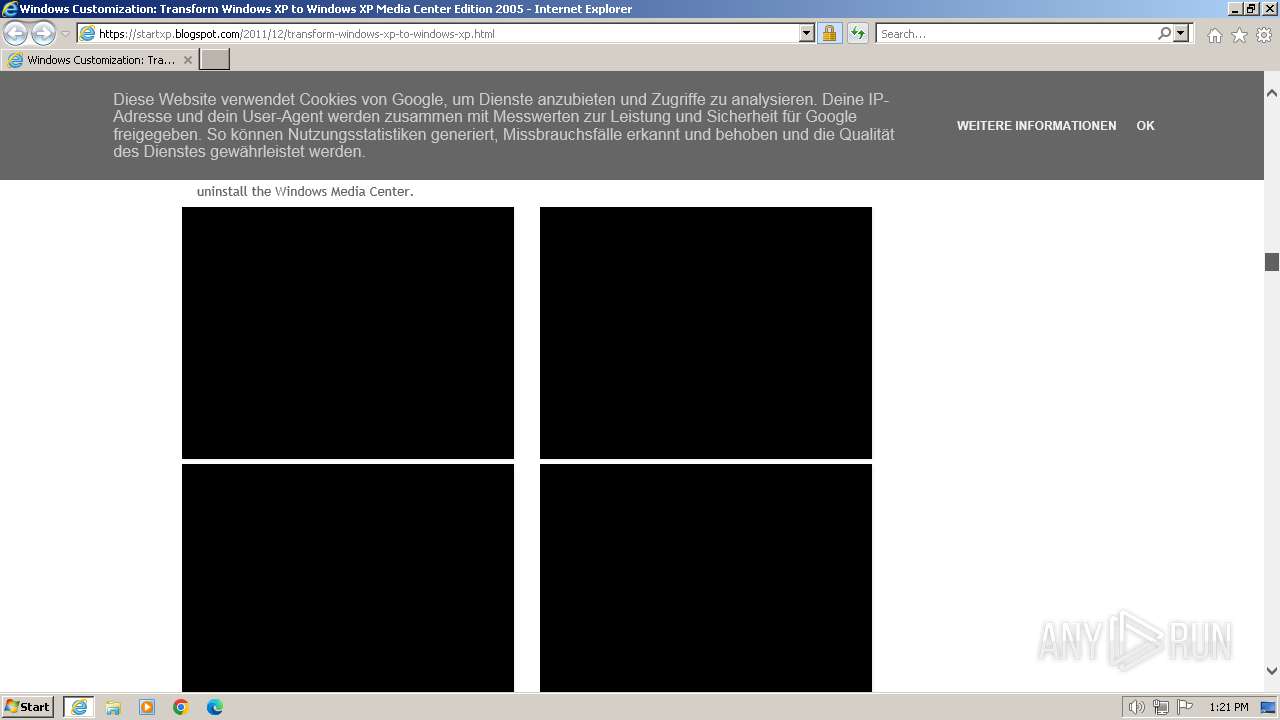Open the bottom-right black image thumbnail
Viewport: 1280px width, 720px height.
706,578
